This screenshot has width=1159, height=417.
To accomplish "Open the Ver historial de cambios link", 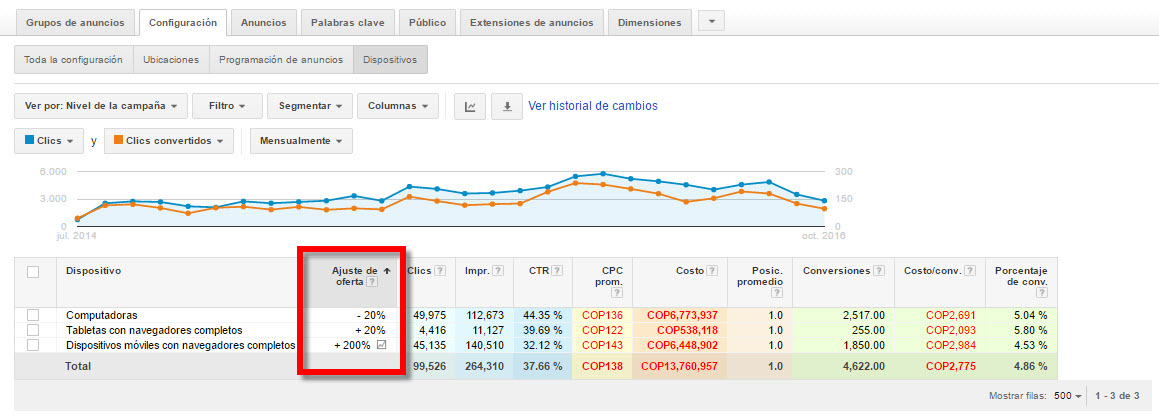I will point(592,106).
